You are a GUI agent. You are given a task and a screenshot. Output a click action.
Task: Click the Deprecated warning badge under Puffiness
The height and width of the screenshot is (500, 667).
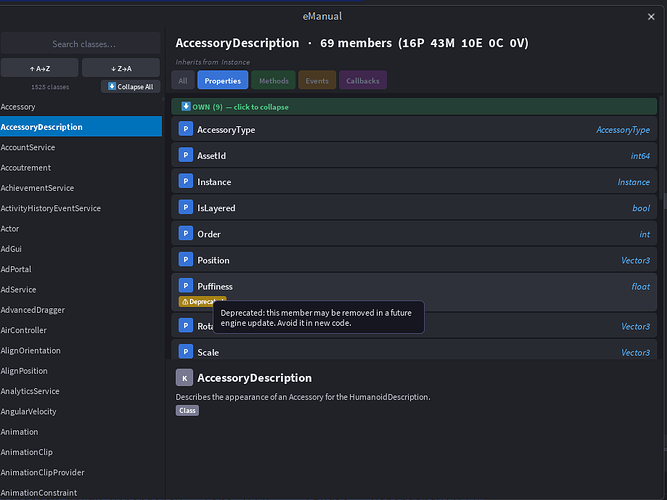click(202, 301)
